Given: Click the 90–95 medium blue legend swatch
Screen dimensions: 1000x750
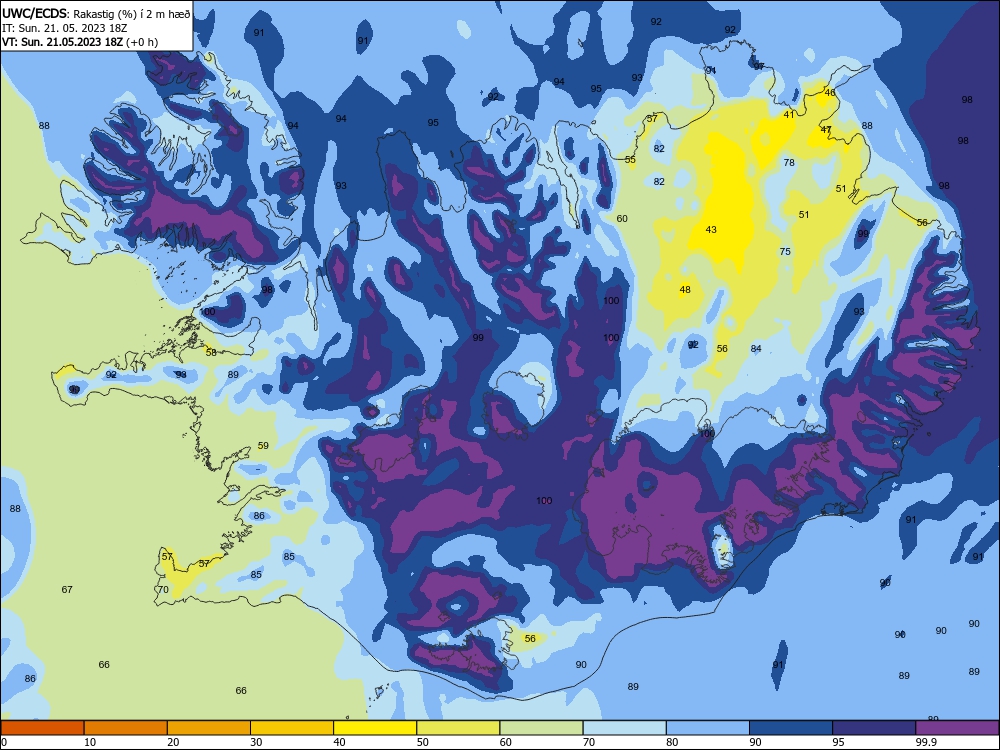Looking at the screenshot, I should pyautogui.click(x=791, y=728).
